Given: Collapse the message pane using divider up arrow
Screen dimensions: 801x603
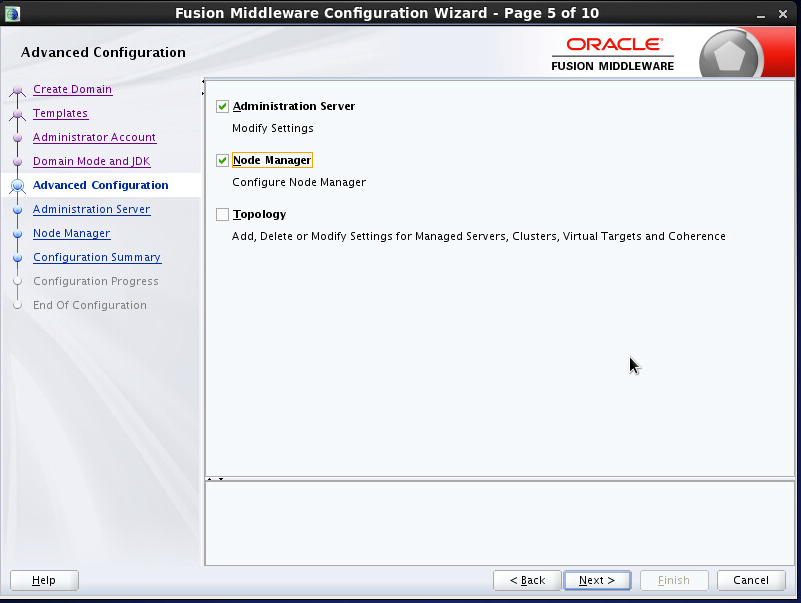Looking at the screenshot, I should click(210, 479).
